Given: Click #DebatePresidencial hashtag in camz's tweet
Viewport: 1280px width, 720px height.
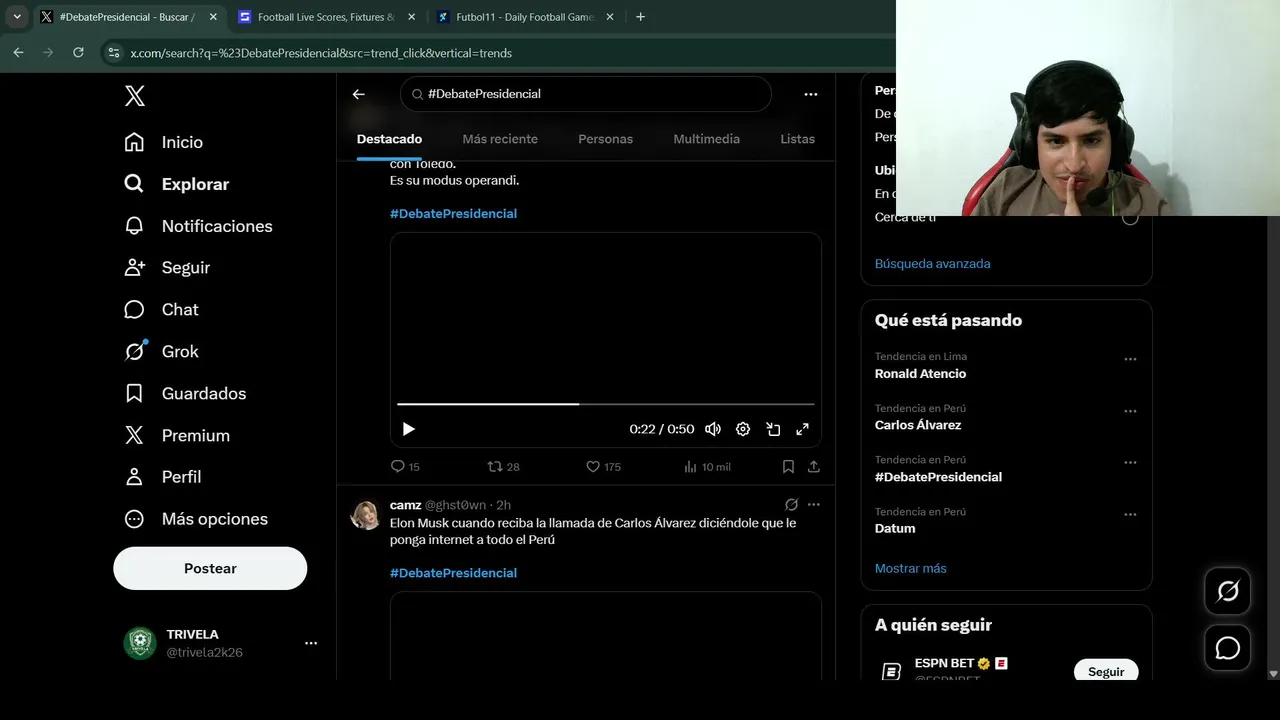Looking at the screenshot, I should [x=453, y=573].
